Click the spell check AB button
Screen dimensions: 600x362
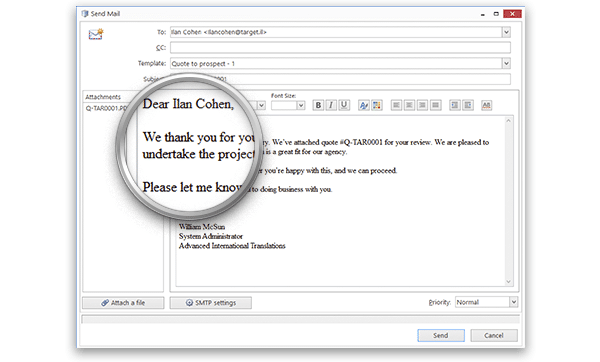point(486,105)
